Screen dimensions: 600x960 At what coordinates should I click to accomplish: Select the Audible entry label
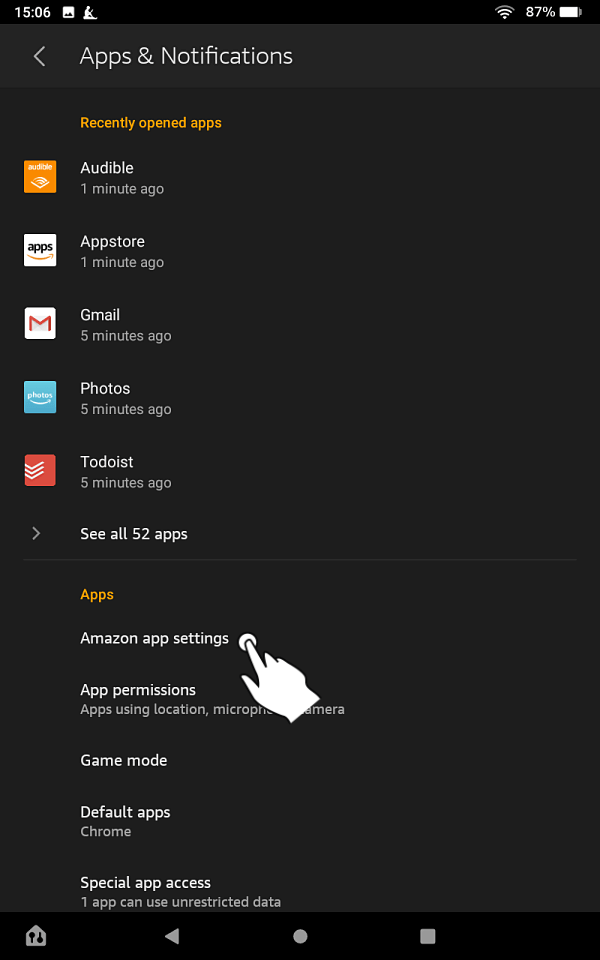[x=107, y=168]
